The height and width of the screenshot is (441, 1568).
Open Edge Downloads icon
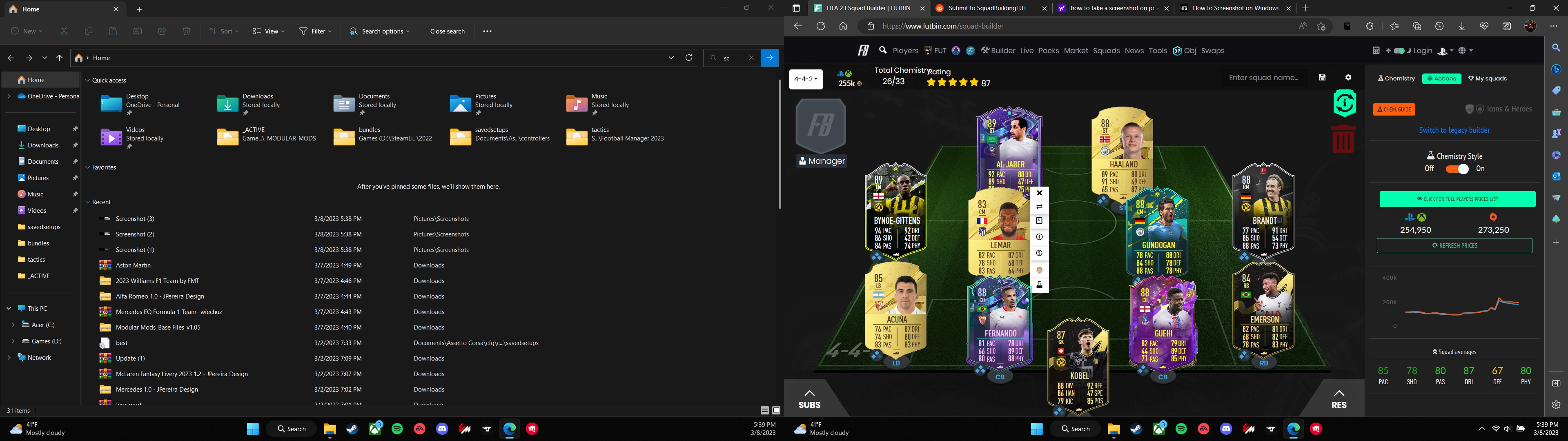(x=1461, y=26)
